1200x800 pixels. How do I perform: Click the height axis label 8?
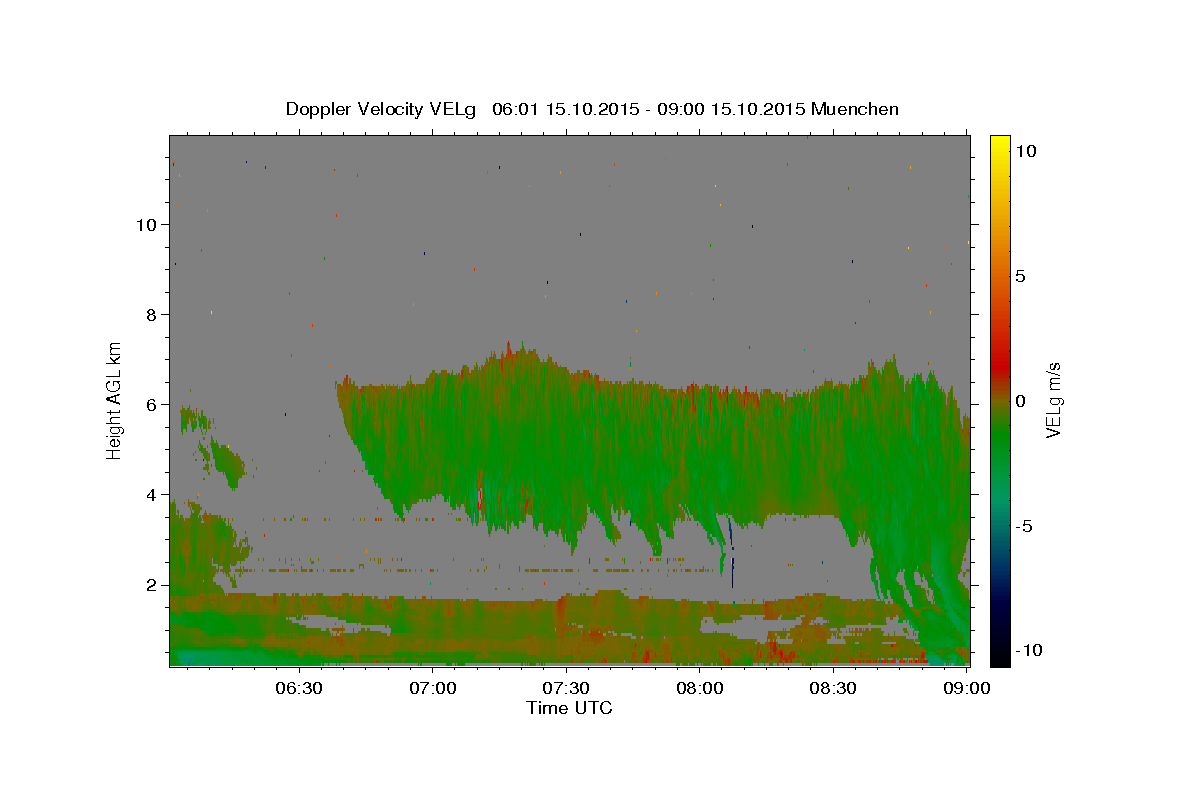click(150, 315)
